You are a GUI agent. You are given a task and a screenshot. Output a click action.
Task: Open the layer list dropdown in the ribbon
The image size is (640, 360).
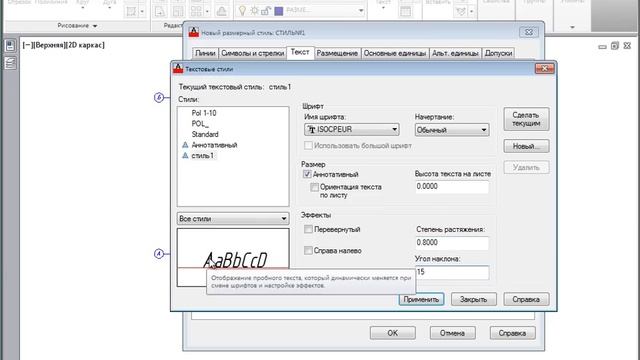361,11
